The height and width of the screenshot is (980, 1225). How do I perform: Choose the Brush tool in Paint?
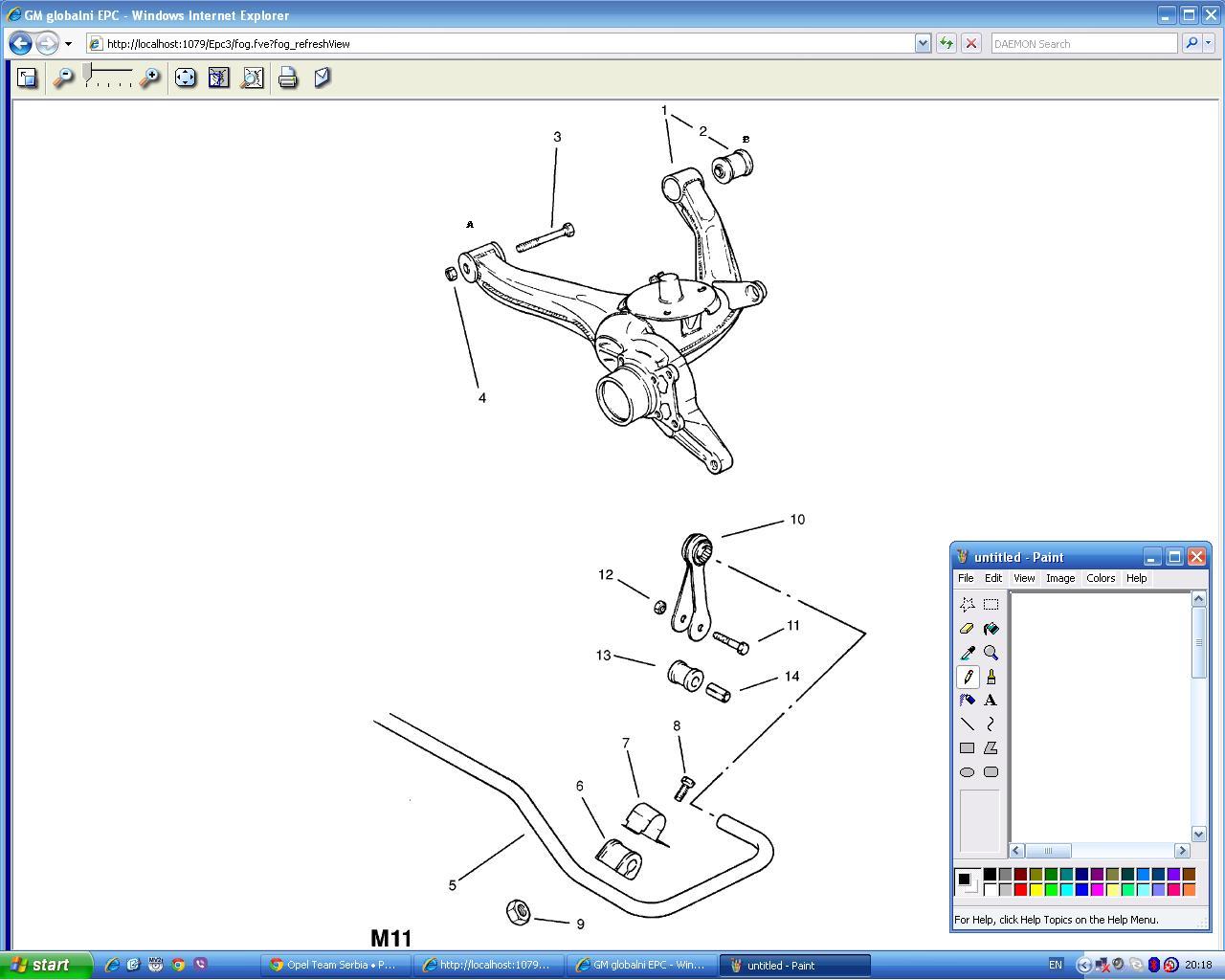click(x=991, y=677)
